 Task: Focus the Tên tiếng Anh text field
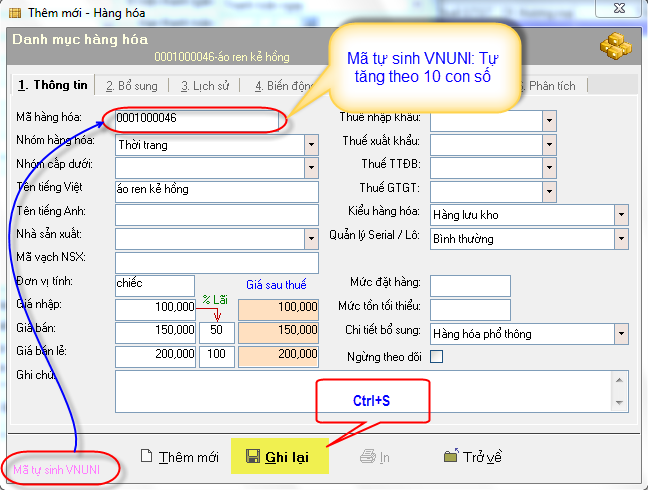(216, 215)
